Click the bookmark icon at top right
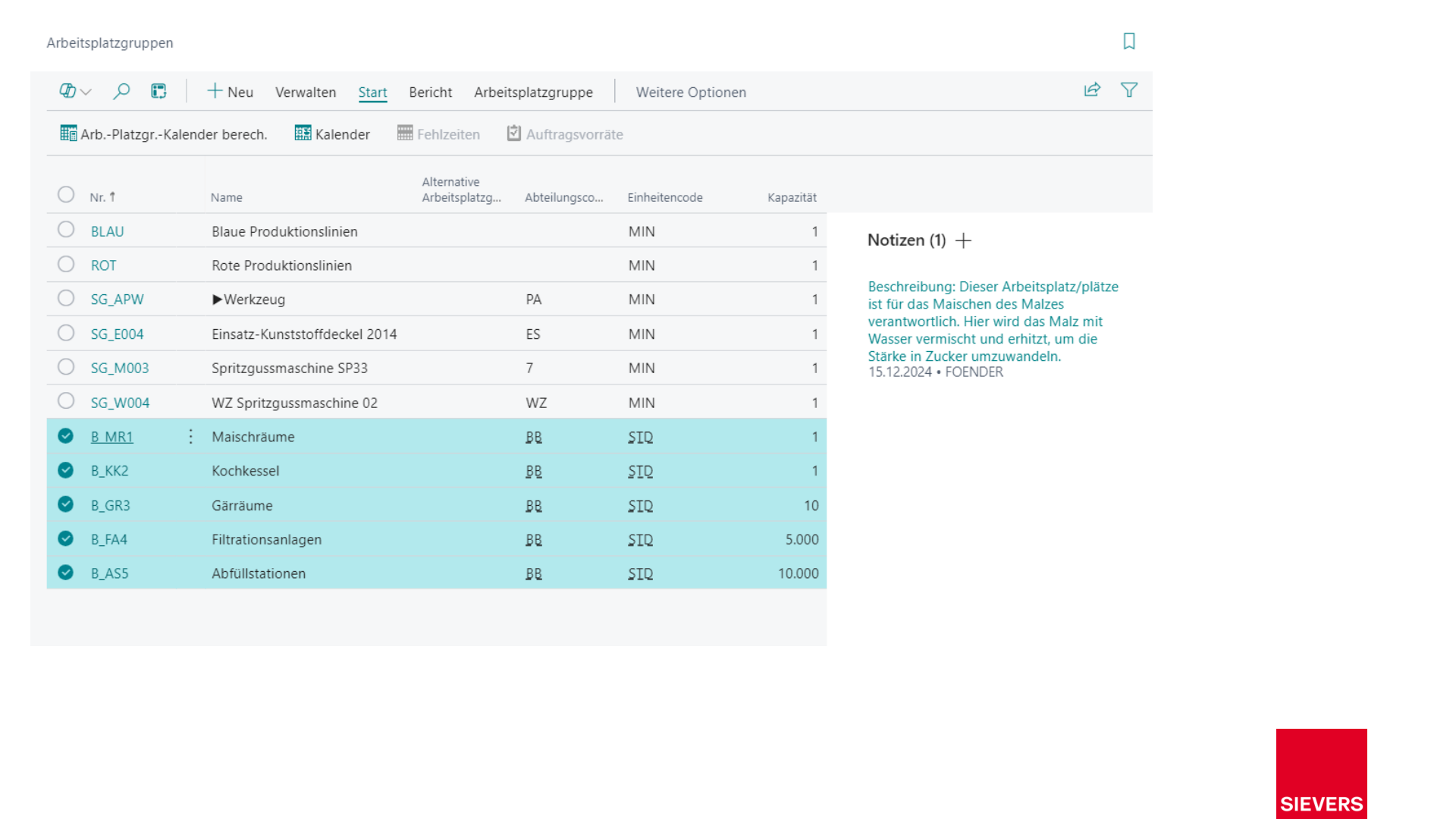 (1129, 41)
